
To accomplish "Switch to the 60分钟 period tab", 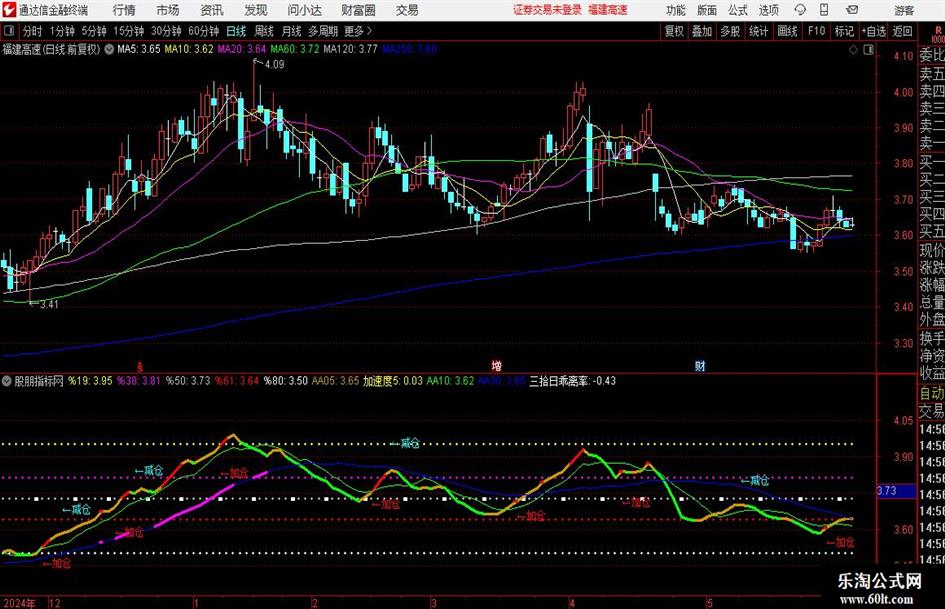I will pyautogui.click(x=203, y=31).
